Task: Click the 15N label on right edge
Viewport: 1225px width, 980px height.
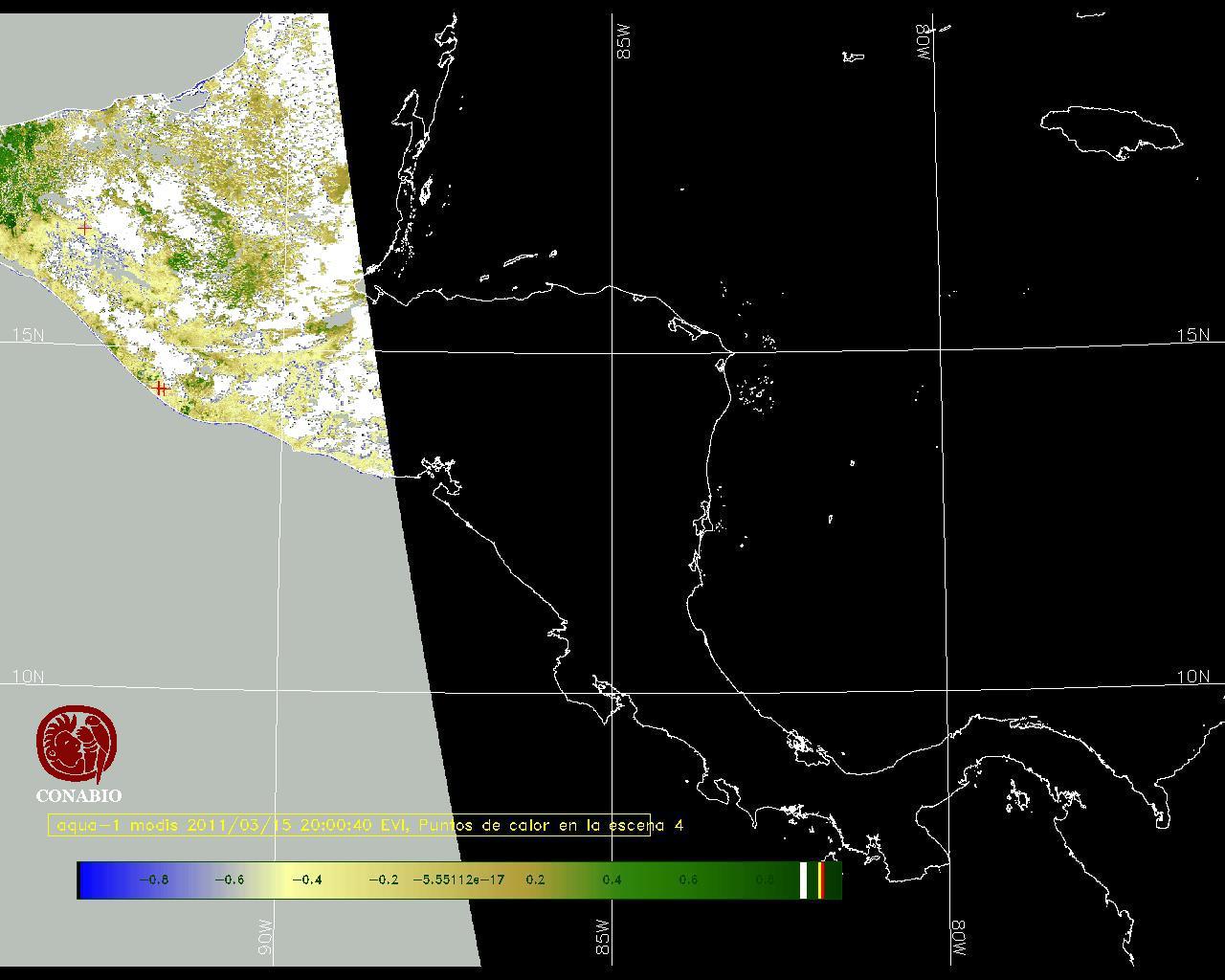Action: click(1192, 335)
